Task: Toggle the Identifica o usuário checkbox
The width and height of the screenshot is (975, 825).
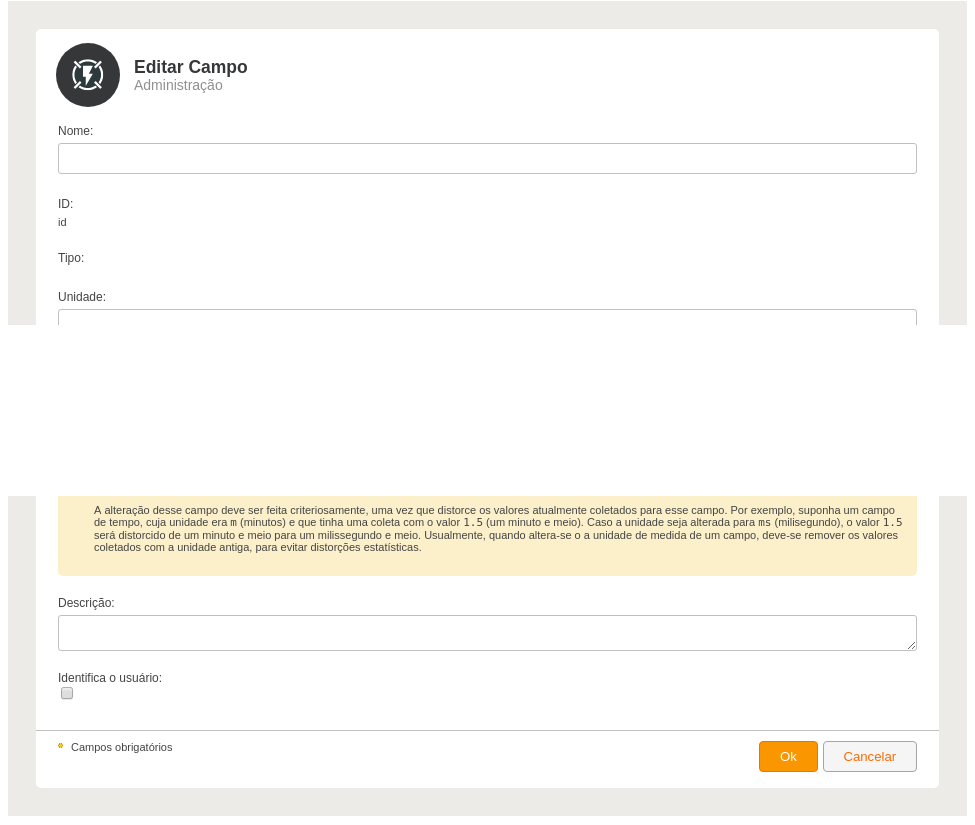Action: click(67, 693)
